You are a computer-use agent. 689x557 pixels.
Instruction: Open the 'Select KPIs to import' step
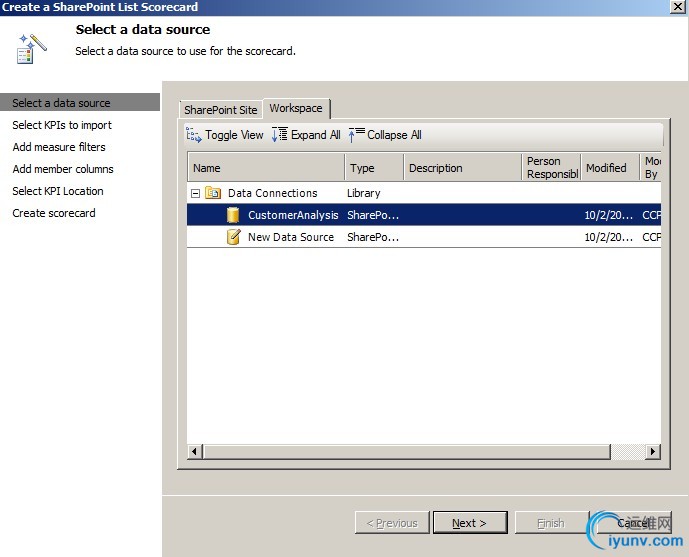(x=62, y=125)
